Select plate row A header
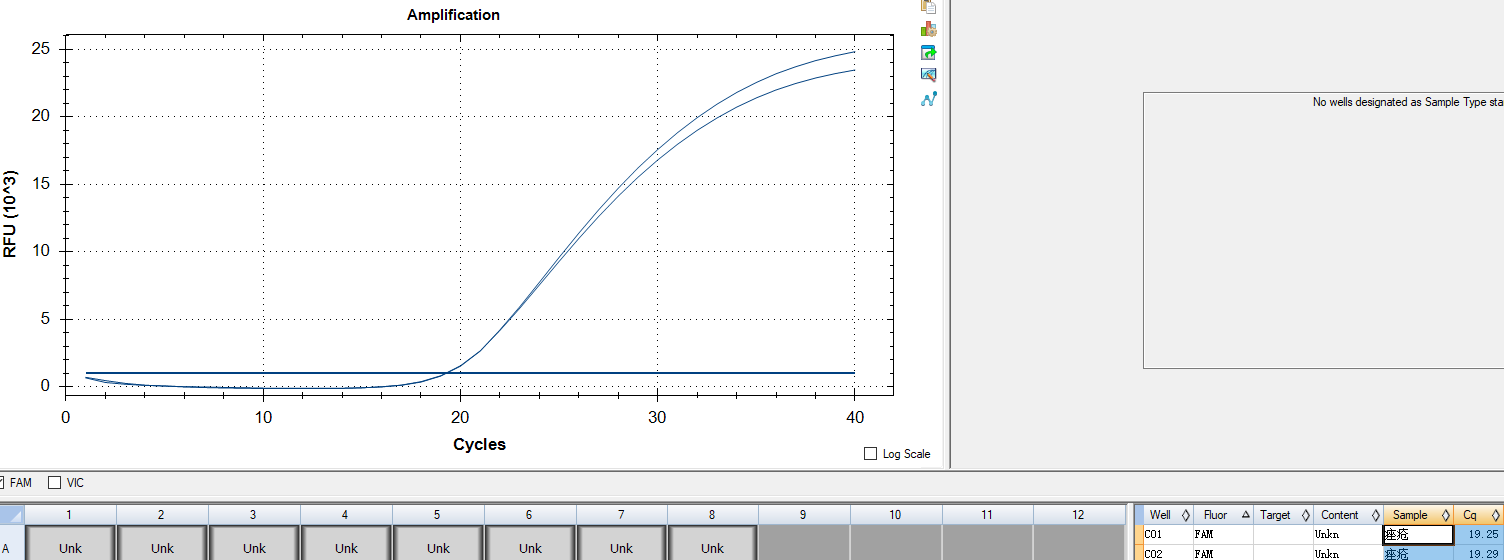The width and height of the screenshot is (1504, 560). point(12,543)
